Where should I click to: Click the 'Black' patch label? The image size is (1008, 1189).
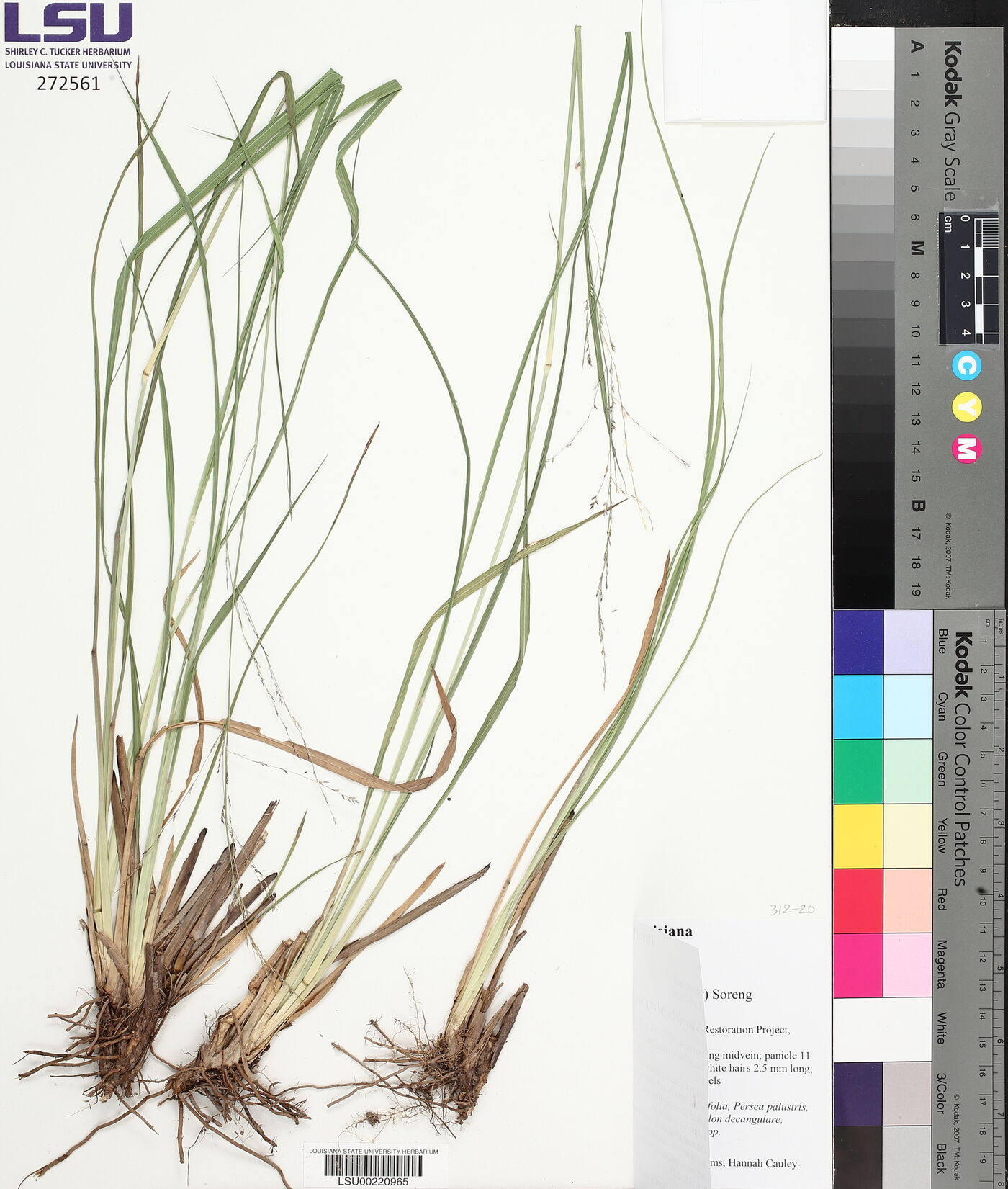941,1158
